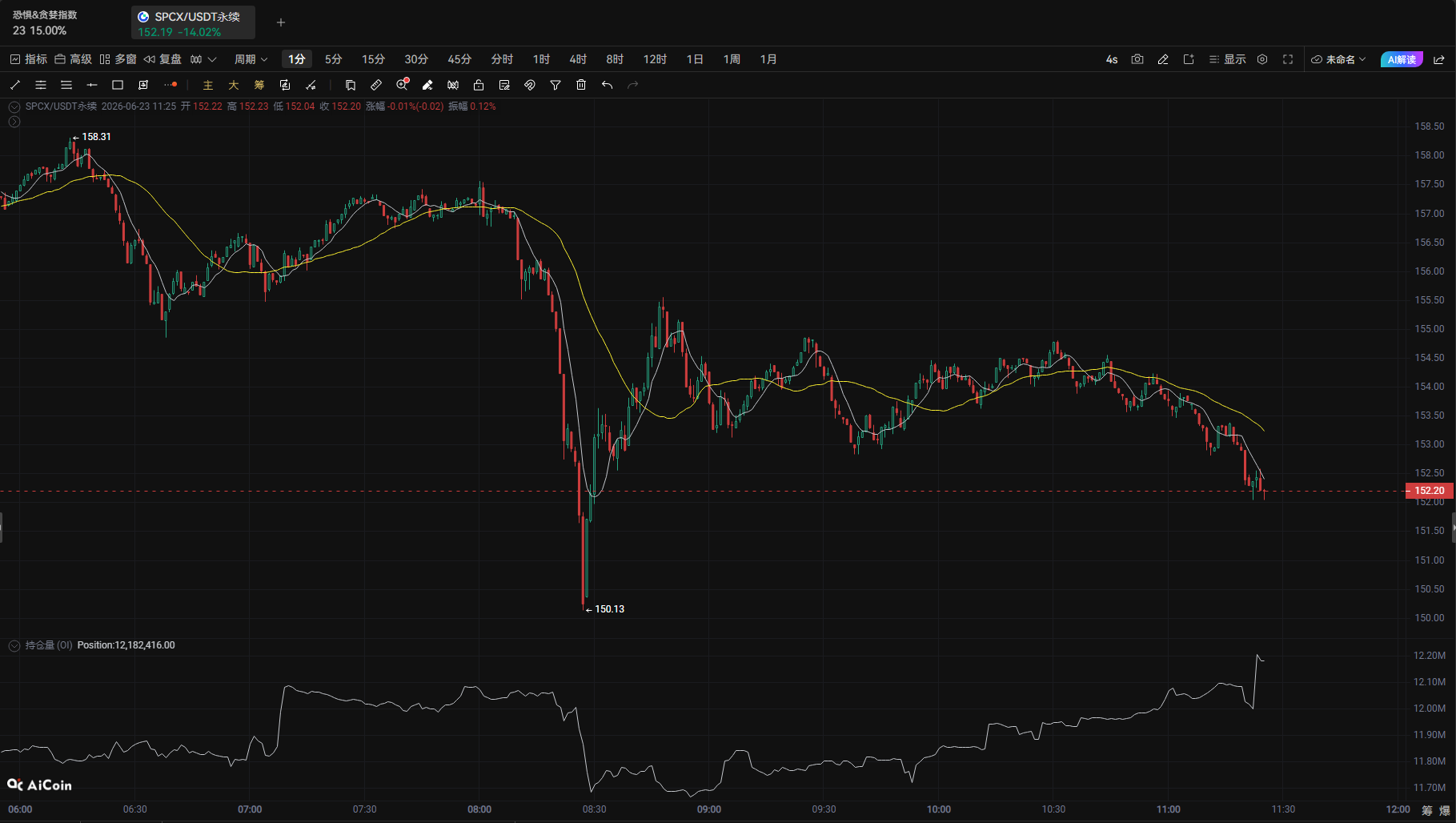
Task: Share the chart with the share arrow icon
Action: tap(1439, 59)
